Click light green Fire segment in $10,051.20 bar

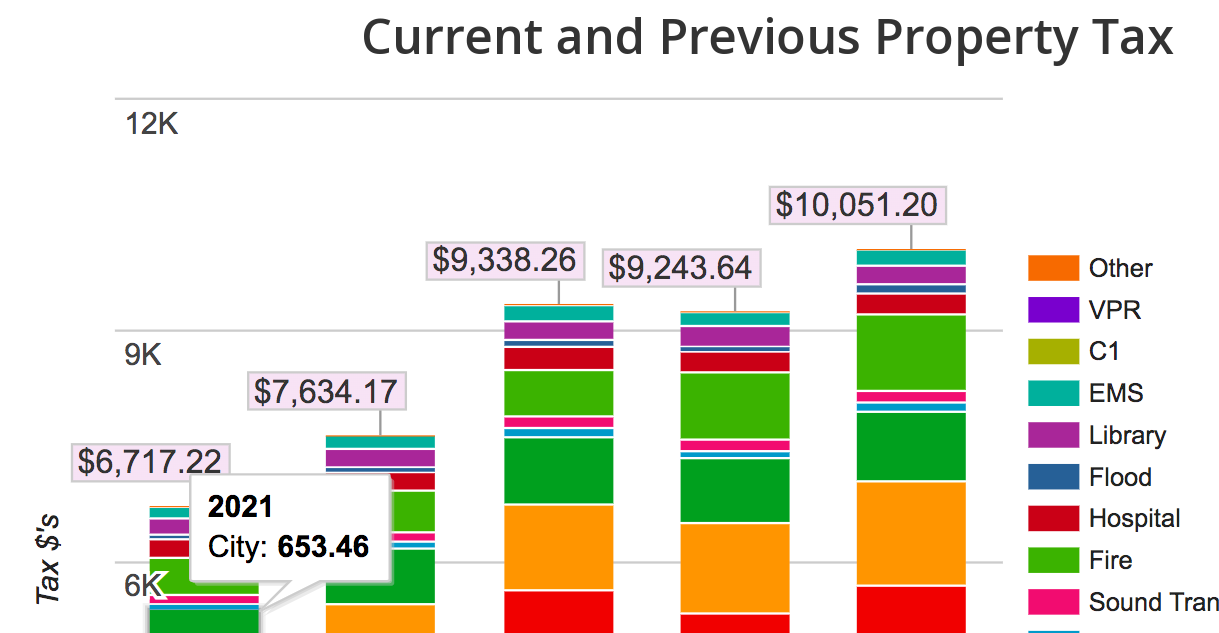pyautogui.click(x=911, y=352)
